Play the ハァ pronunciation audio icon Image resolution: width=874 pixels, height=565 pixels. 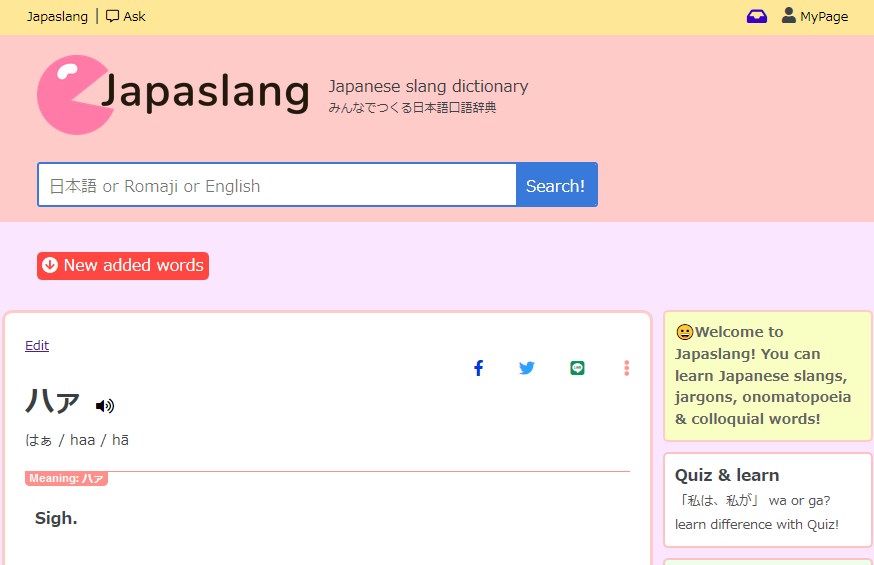105,405
